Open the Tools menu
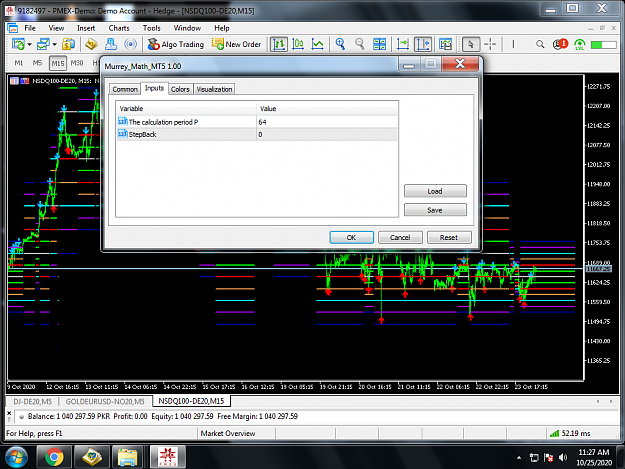Screen dimensions: 625x469 (x=151, y=28)
